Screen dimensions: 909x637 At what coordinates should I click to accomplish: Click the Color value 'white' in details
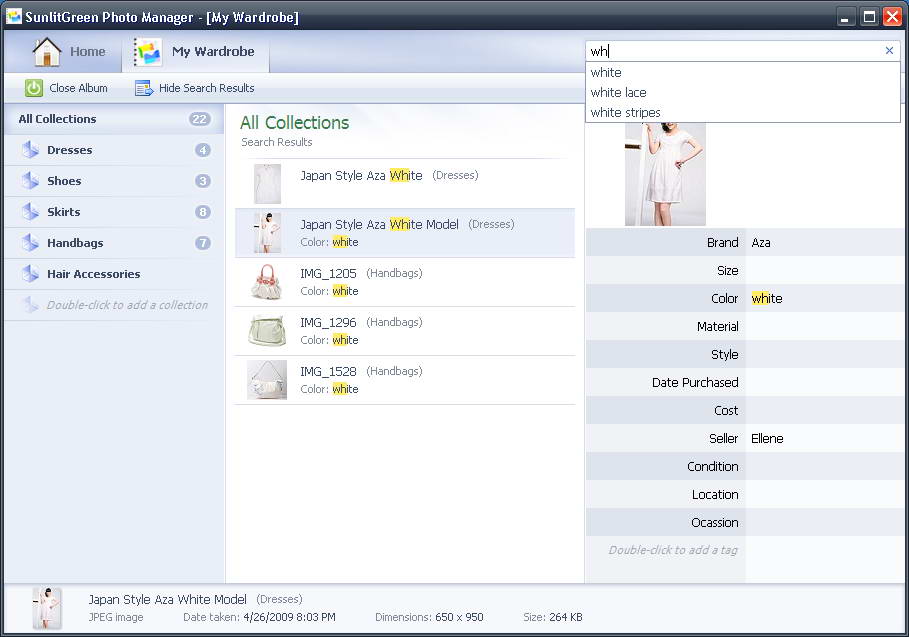point(767,299)
